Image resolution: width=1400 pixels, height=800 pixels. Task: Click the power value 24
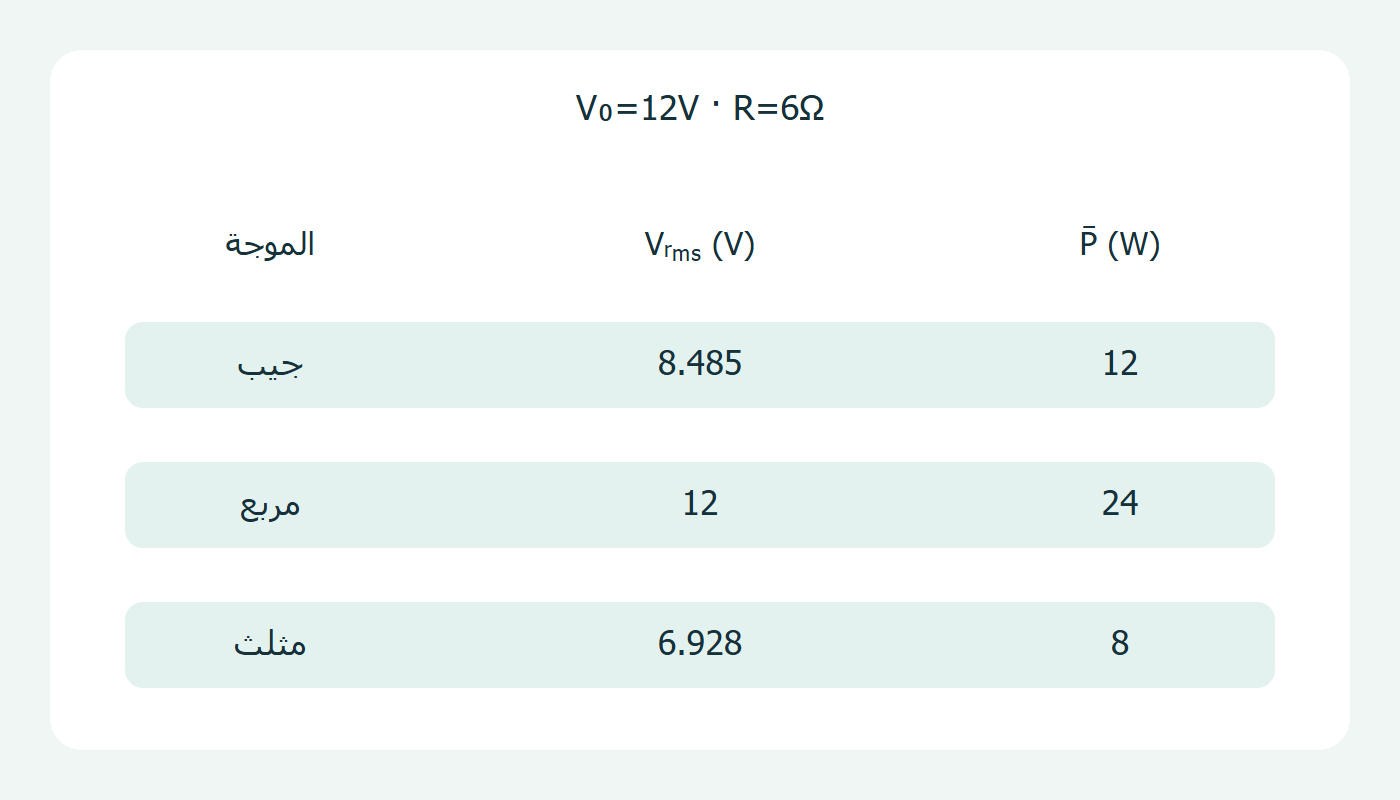coord(1120,504)
